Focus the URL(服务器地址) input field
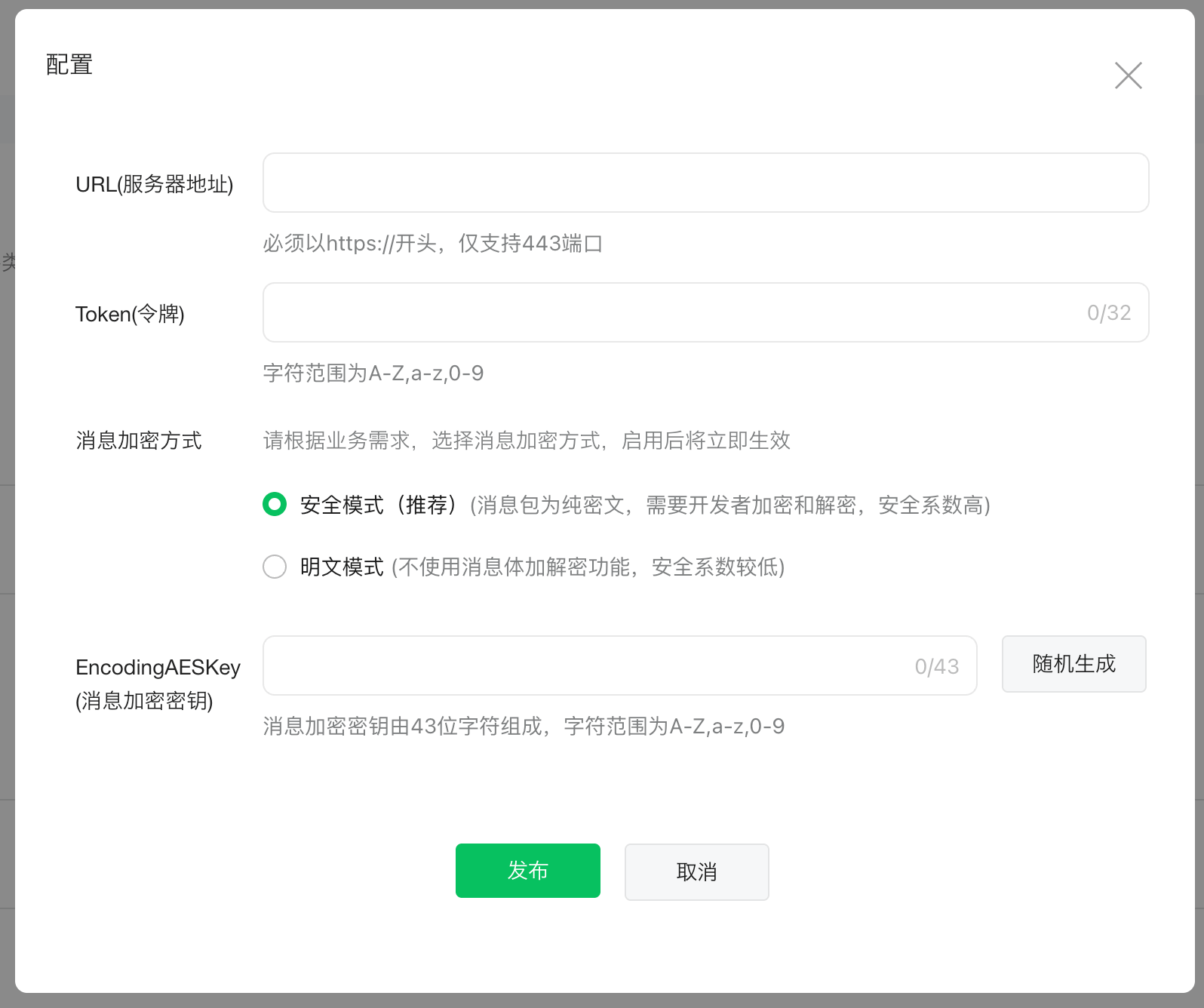 click(x=705, y=183)
